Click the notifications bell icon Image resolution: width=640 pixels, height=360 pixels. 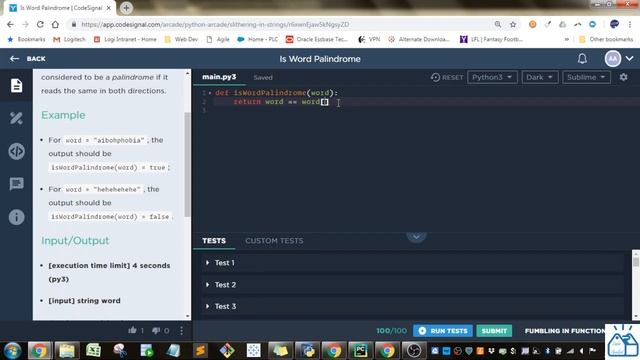tap(582, 59)
